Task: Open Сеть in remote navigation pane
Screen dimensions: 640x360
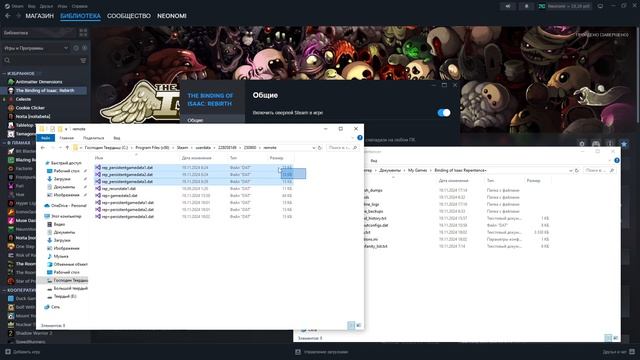Action: click(56, 307)
